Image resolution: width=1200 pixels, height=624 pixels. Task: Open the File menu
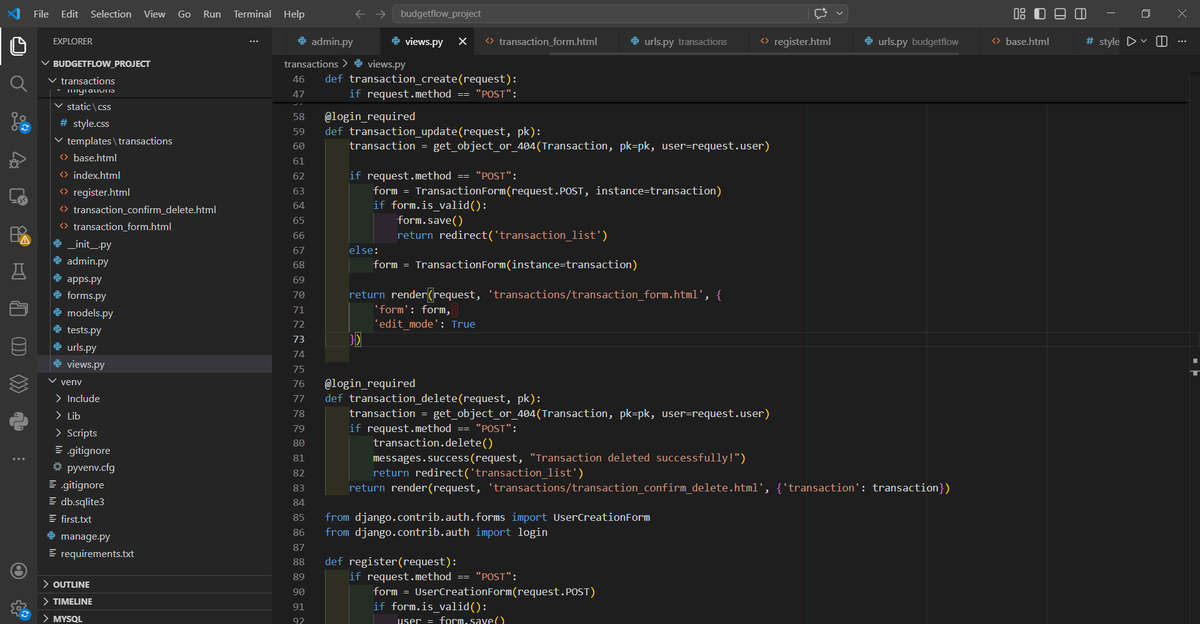point(41,14)
